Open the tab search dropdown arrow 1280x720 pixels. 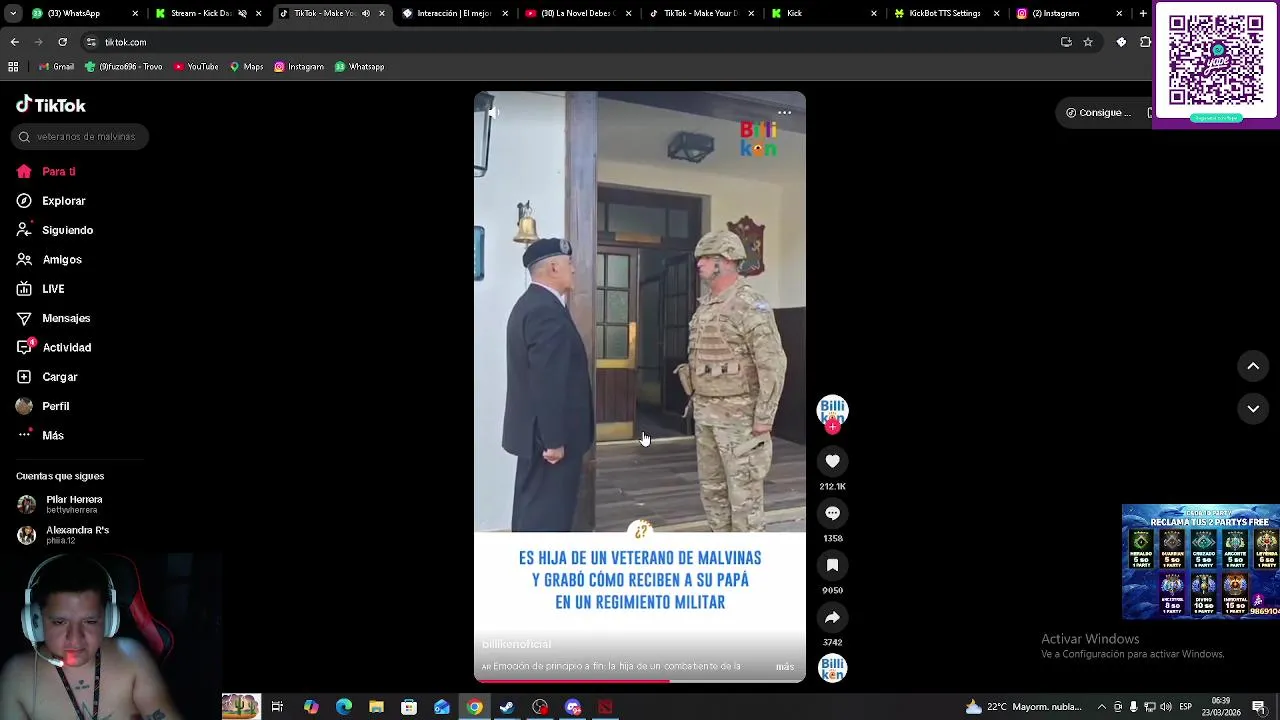[x=13, y=14]
